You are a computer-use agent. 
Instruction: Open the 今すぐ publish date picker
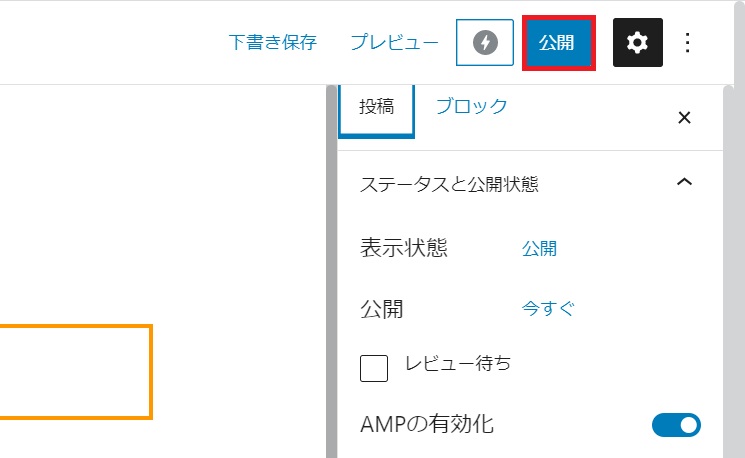pos(548,309)
